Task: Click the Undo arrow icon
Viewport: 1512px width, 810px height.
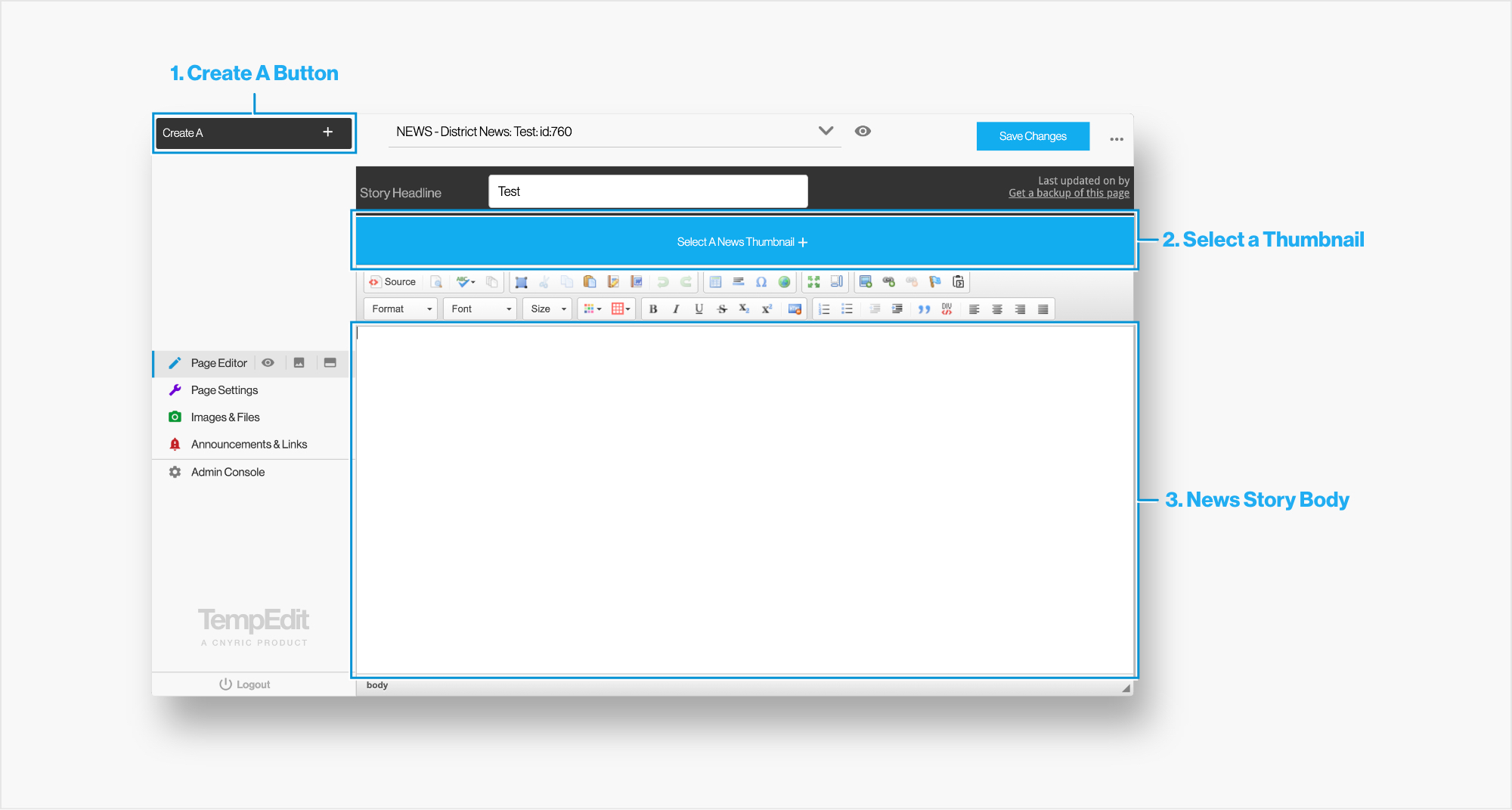Action: (663, 282)
